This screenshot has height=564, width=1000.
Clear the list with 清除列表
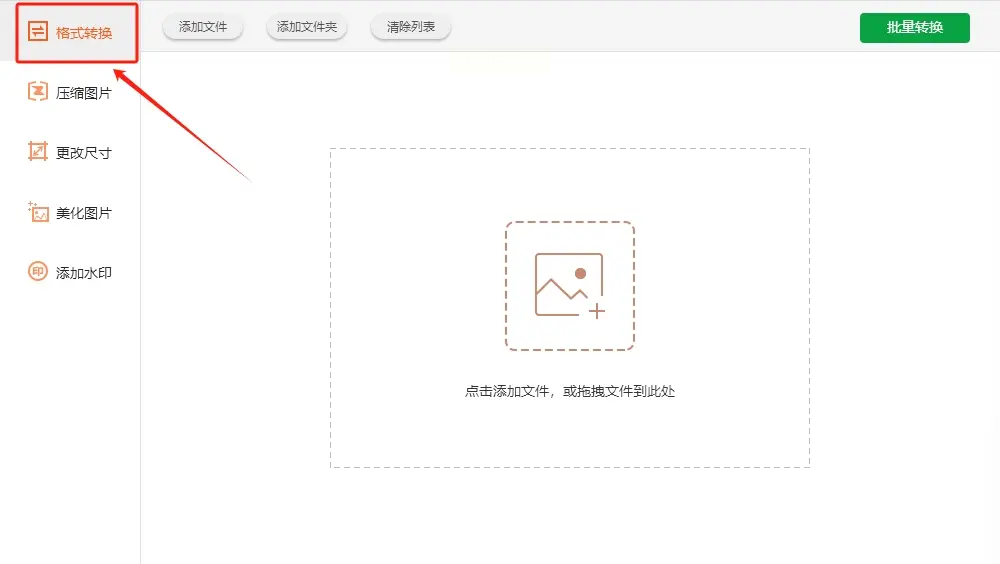click(411, 27)
